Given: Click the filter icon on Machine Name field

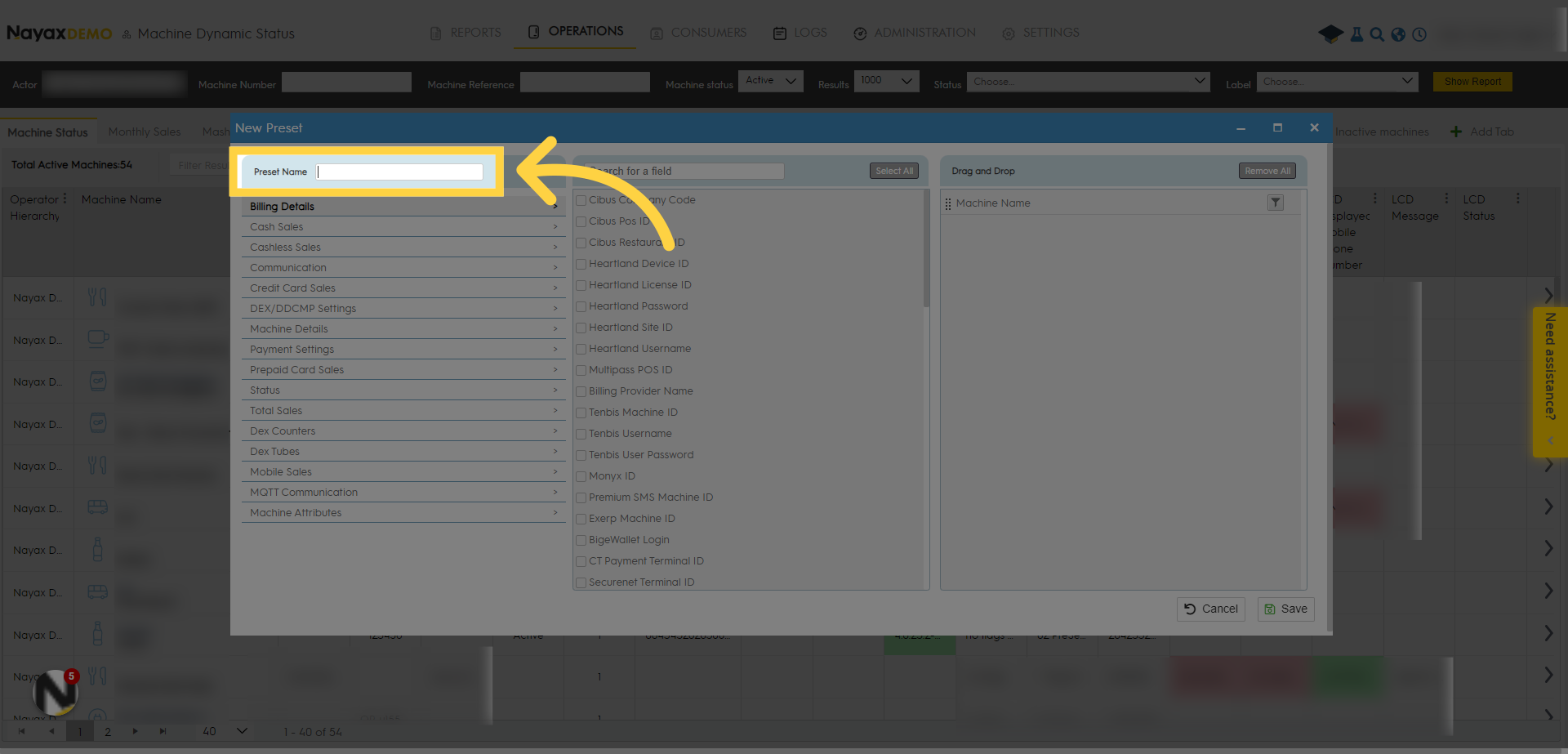Looking at the screenshot, I should [x=1275, y=203].
